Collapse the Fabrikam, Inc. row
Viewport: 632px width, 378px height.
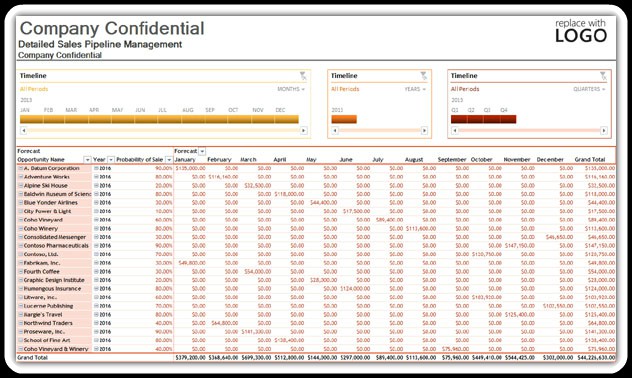click(21, 263)
